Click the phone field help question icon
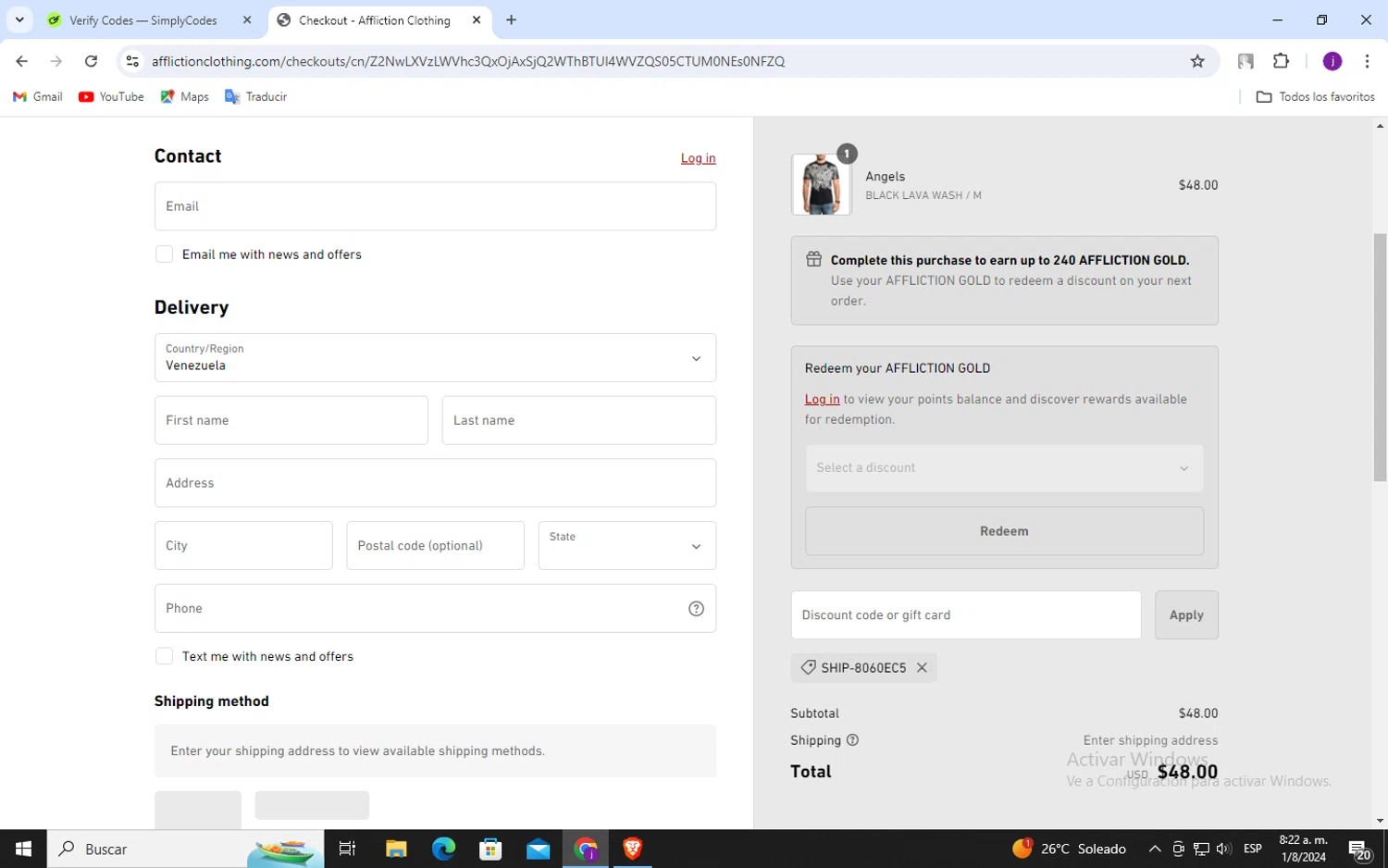The height and width of the screenshot is (868, 1388). 696,608
